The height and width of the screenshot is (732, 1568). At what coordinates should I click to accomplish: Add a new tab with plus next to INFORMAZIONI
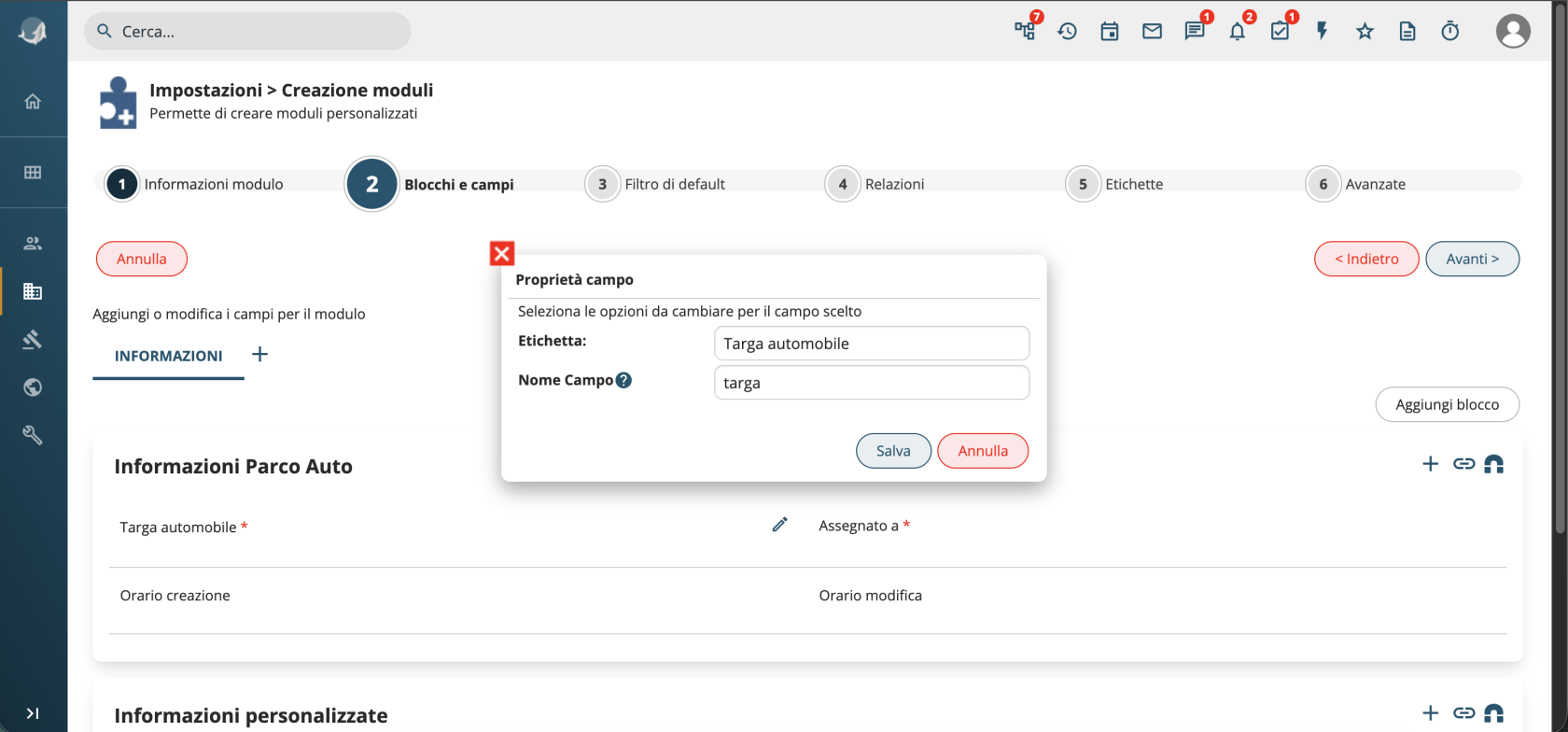pos(259,354)
